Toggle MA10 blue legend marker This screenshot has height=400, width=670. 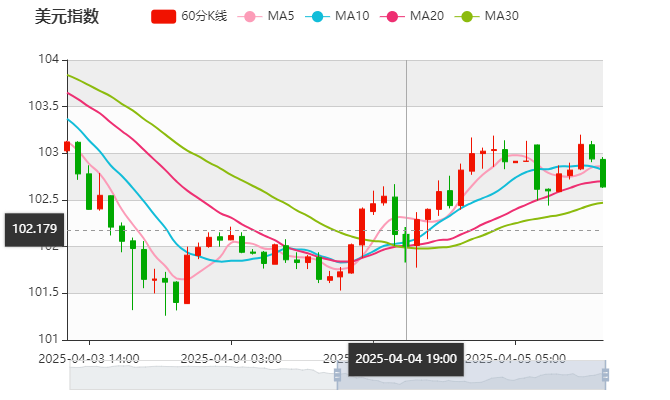coord(320,17)
